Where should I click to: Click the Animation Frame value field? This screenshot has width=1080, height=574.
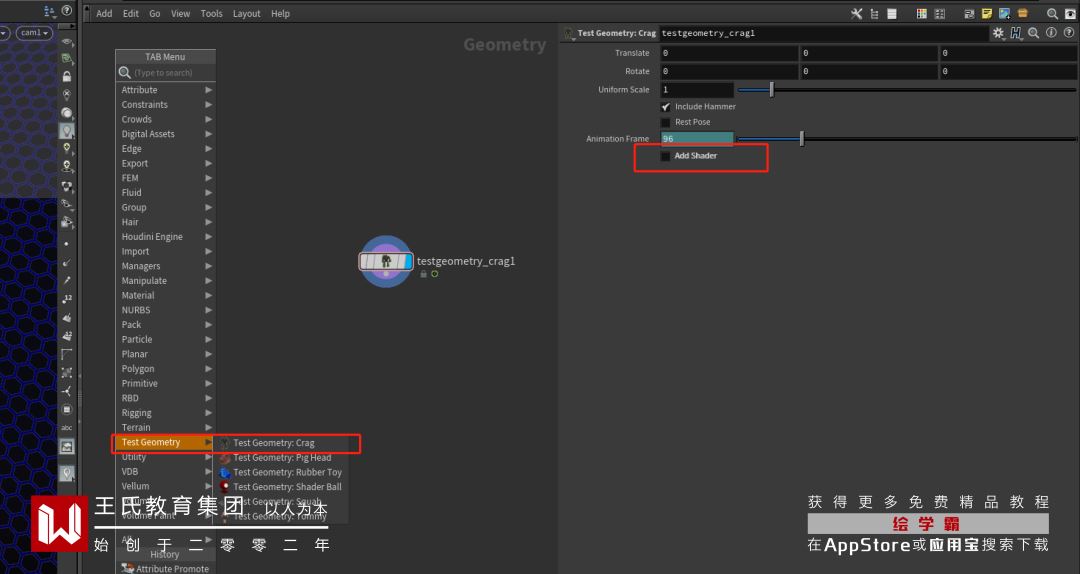697,139
